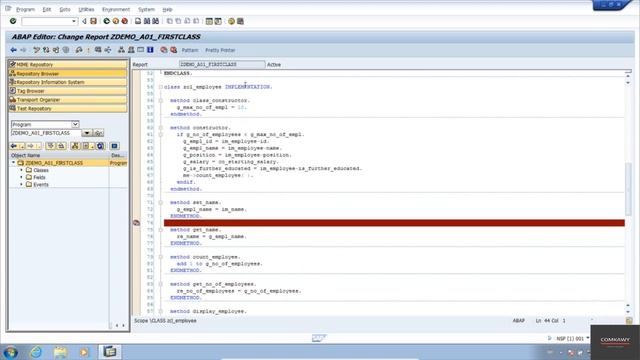Click the Fullscreen On/Off icon

click(x=140, y=50)
